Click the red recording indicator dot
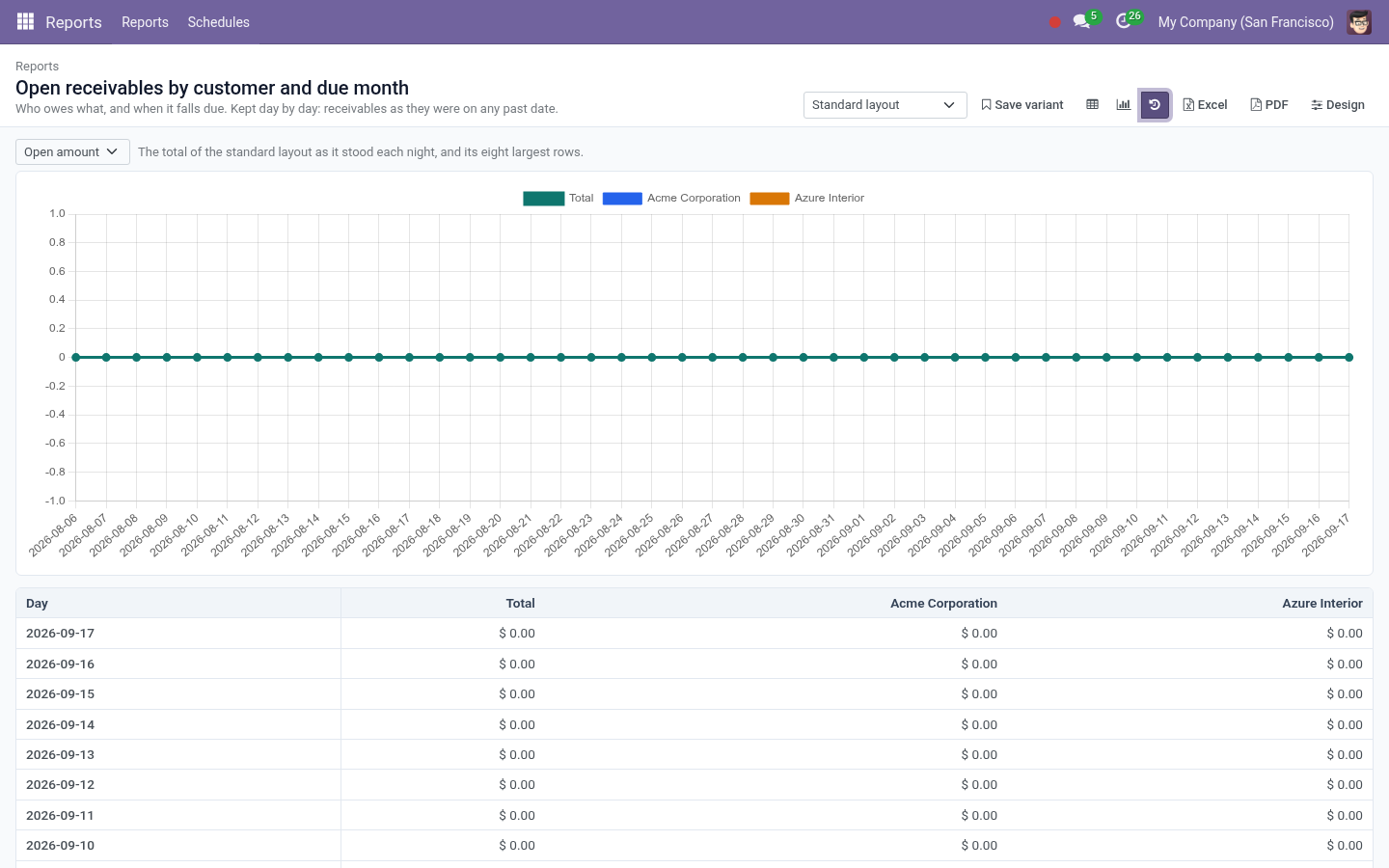Viewport: 1389px width, 868px height. [1054, 22]
